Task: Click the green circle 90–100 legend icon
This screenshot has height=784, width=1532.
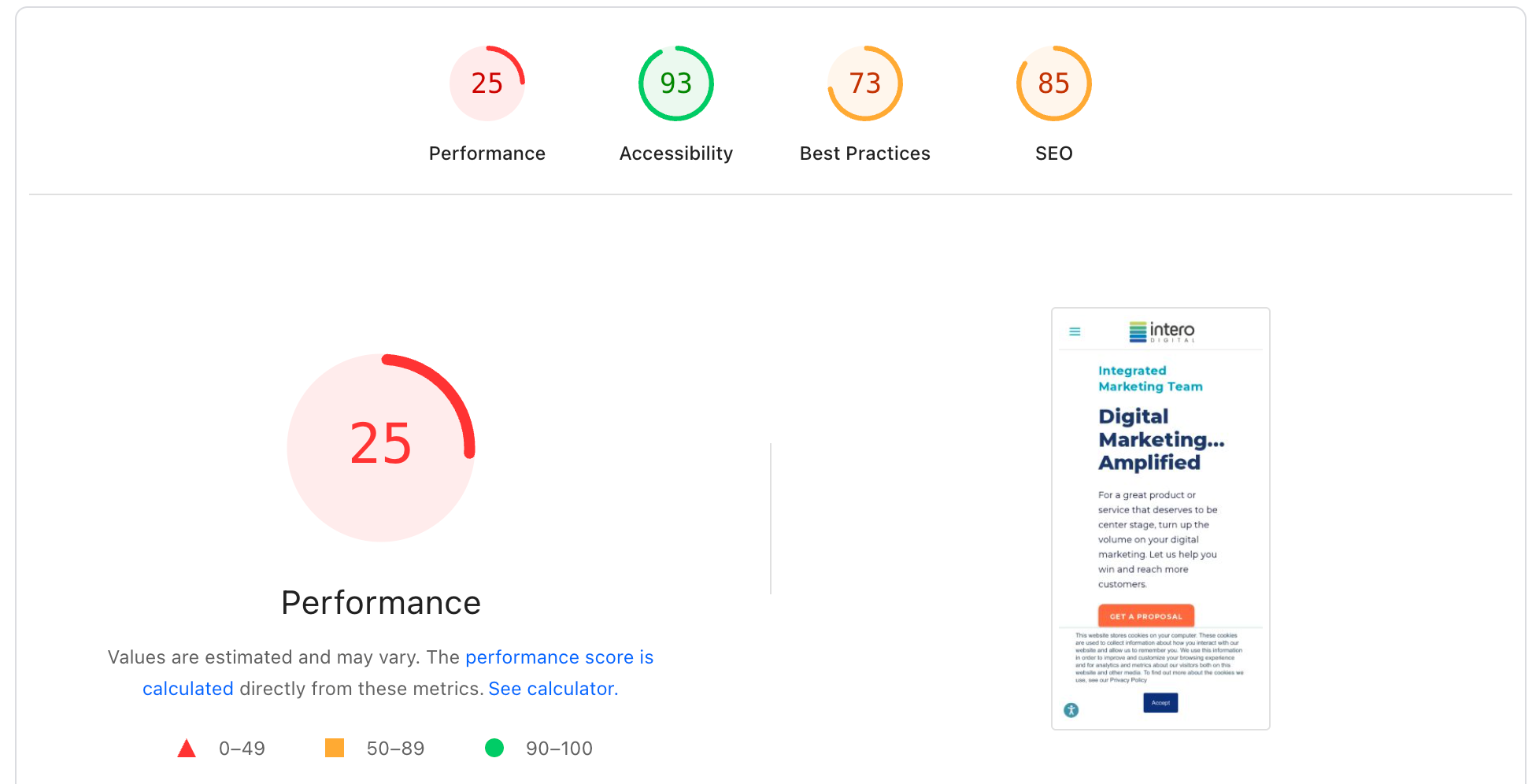Action: tap(494, 748)
